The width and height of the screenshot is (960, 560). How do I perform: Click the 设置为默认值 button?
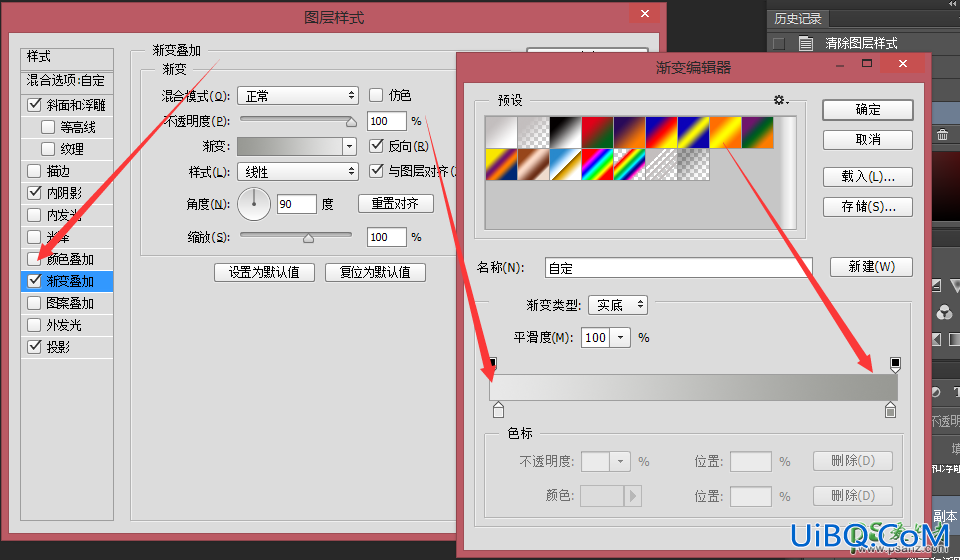(x=264, y=272)
